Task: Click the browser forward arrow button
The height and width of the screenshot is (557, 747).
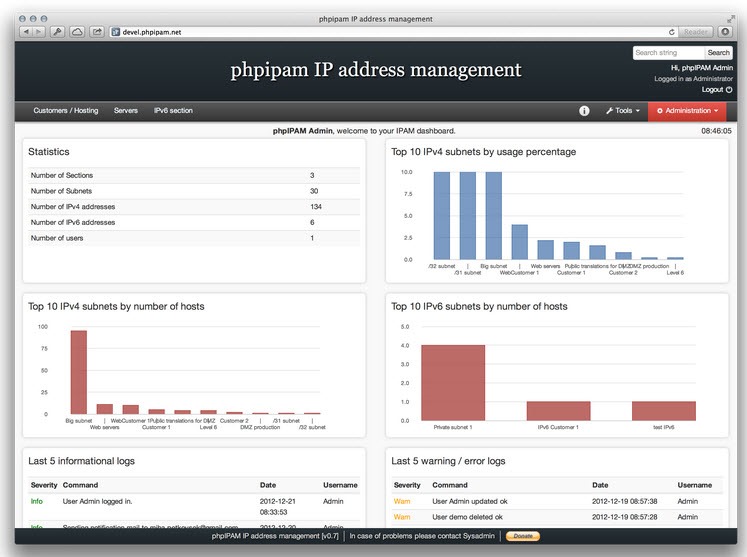Action: click(39, 32)
